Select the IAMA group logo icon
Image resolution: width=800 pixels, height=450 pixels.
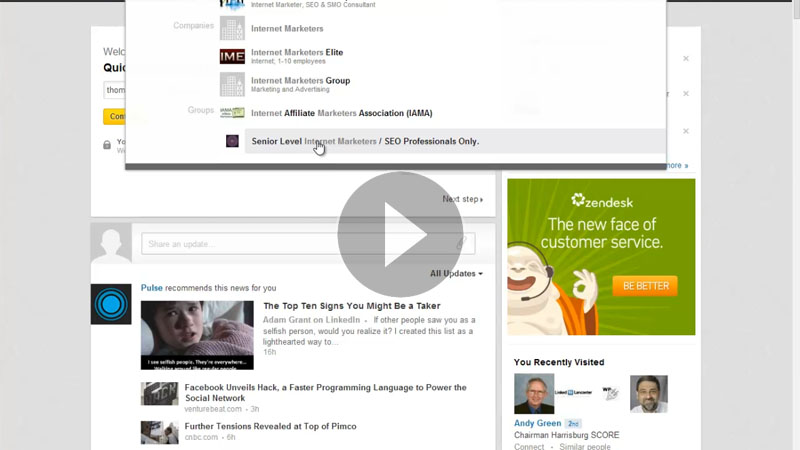(x=232, y=113)
